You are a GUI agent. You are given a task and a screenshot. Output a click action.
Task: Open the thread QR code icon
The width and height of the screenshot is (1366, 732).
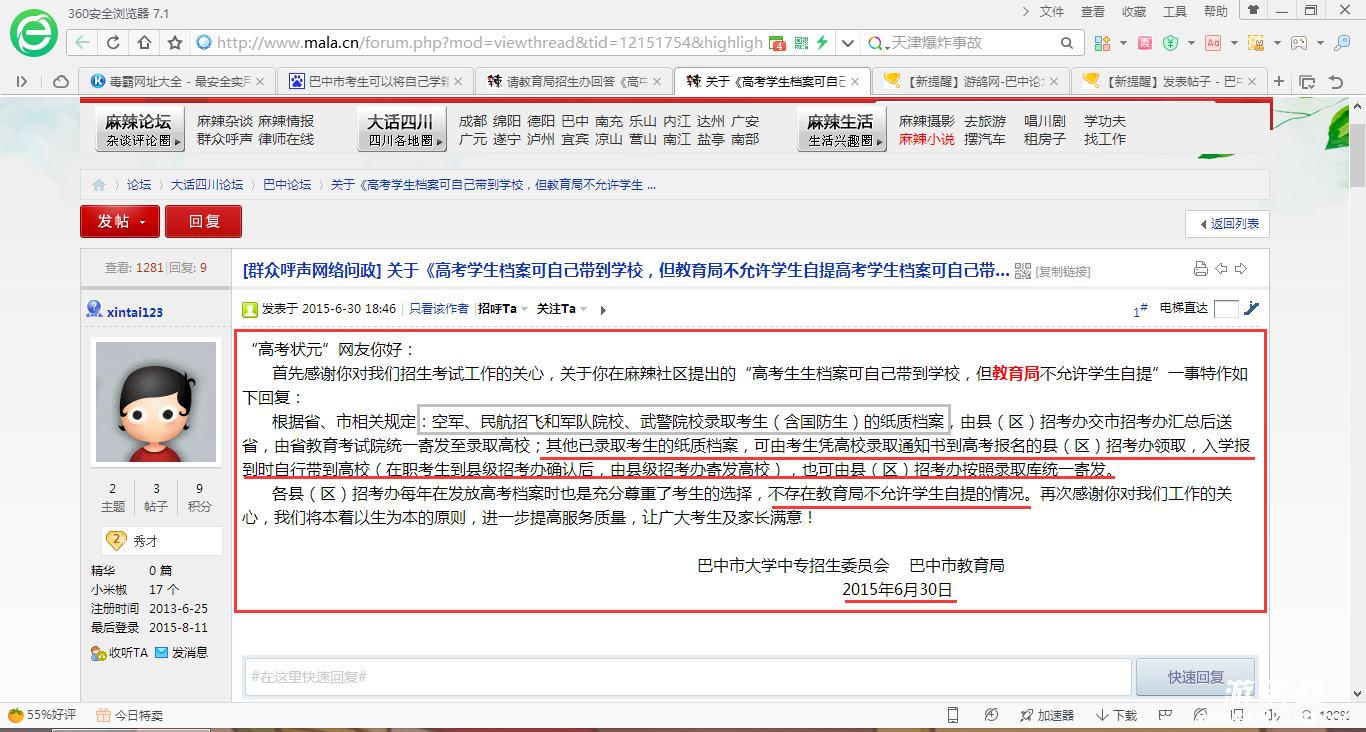[x=1022, y=271]
